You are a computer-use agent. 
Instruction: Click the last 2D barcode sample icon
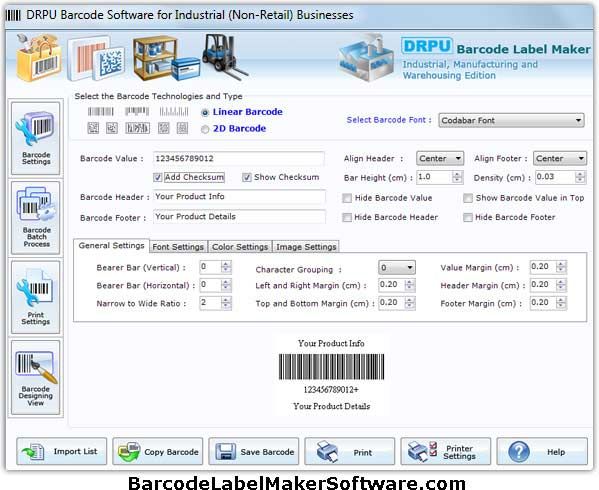tap(182, 128)
